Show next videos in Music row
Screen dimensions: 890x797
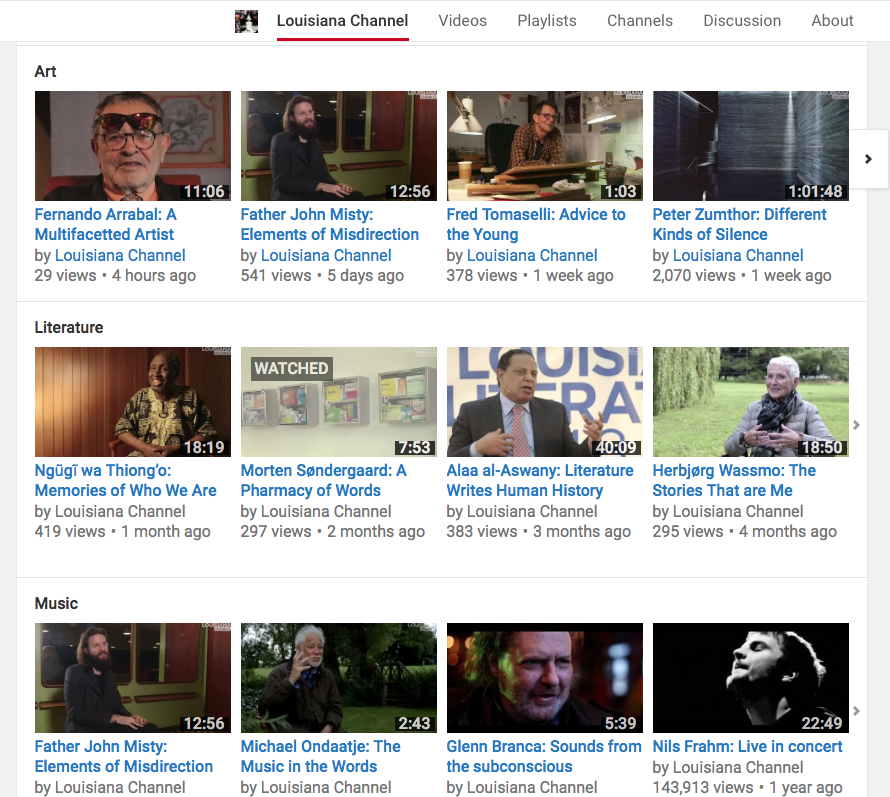pos(857,711)
